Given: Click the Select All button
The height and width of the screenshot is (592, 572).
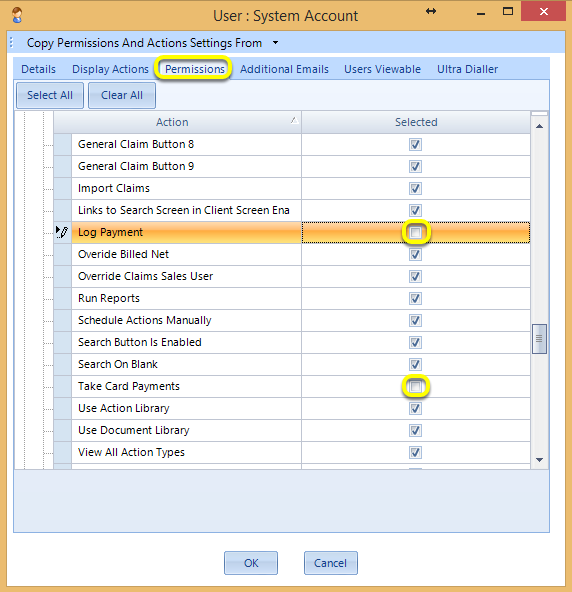Looking at the screenshot, I should [x=50, y=95].
